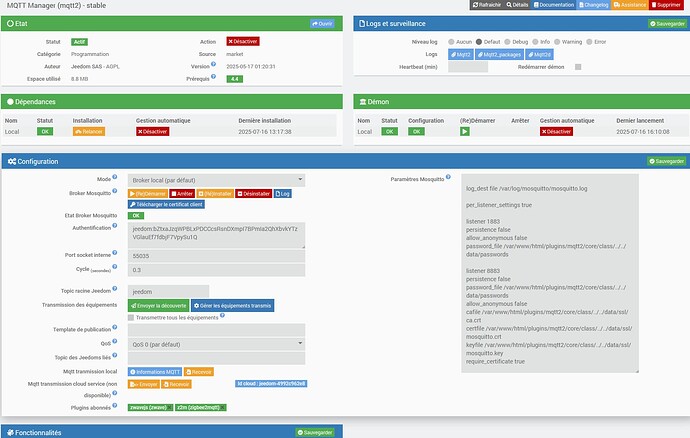
Task: Click the Prérequis help icon
Action: point(213,77)
